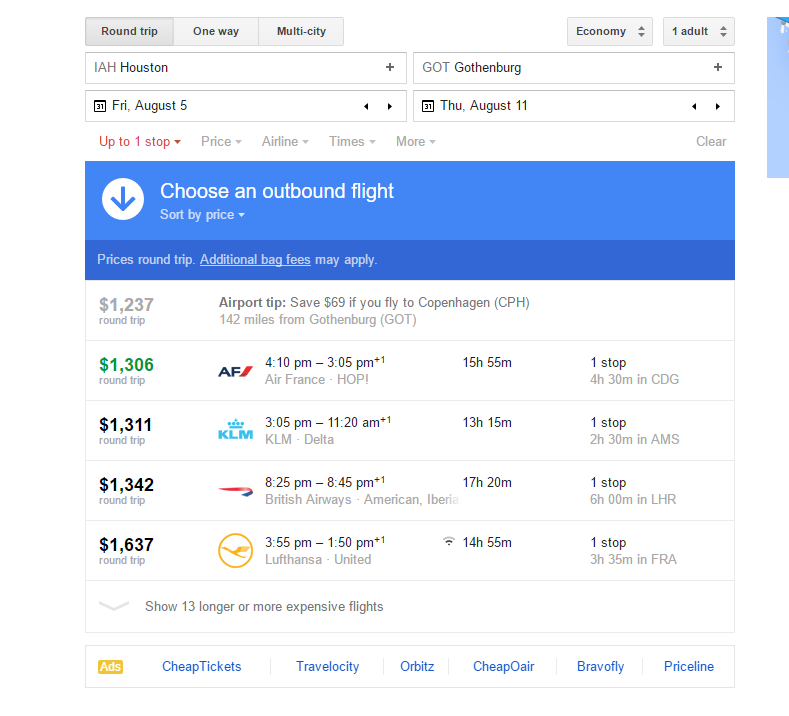Screen dimensions: 789x716
Task: Click the Air France airline logo
Action: point(235,371)
